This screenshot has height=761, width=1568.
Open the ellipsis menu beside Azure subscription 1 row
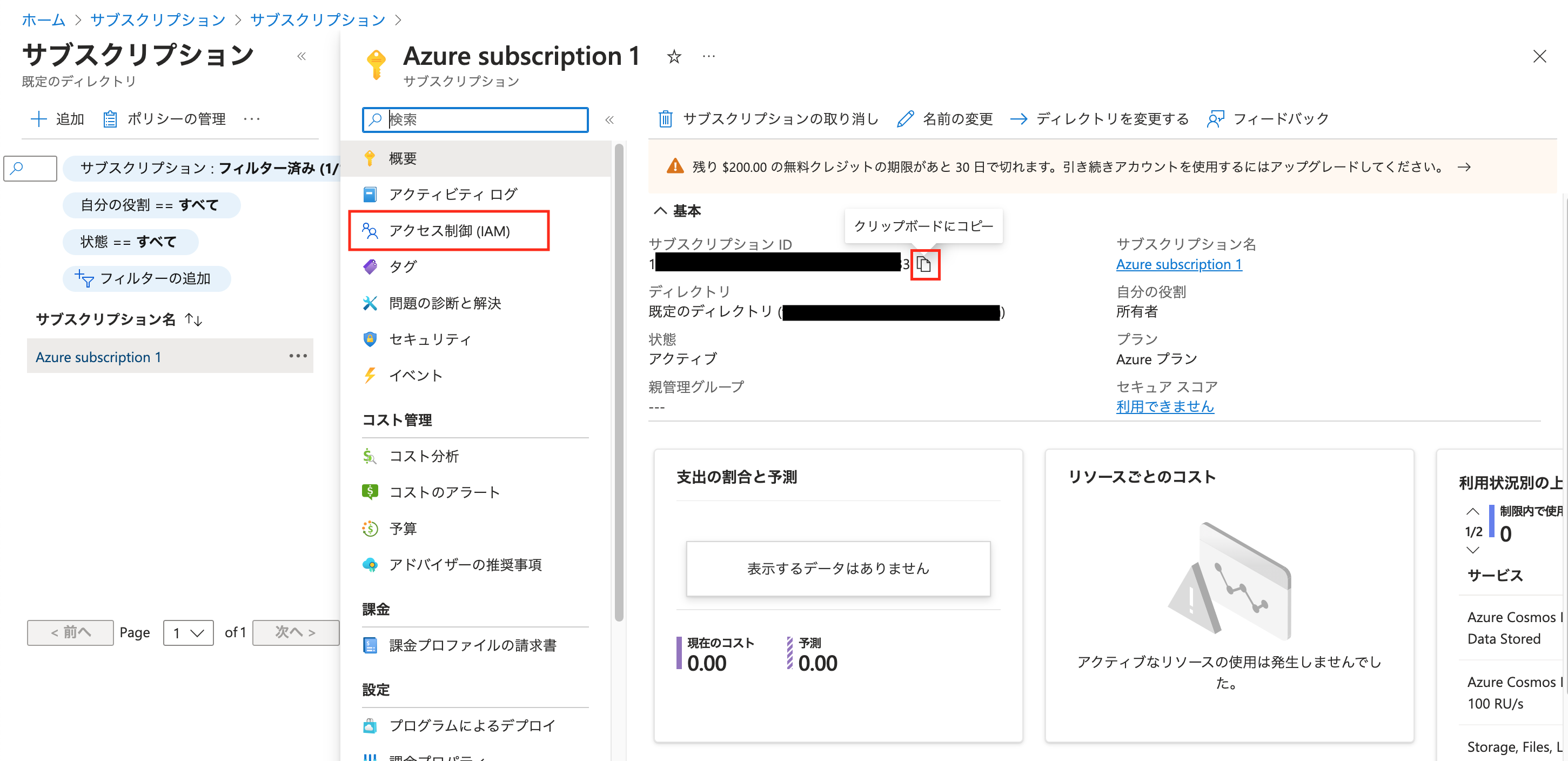click(x=298, y=356)
